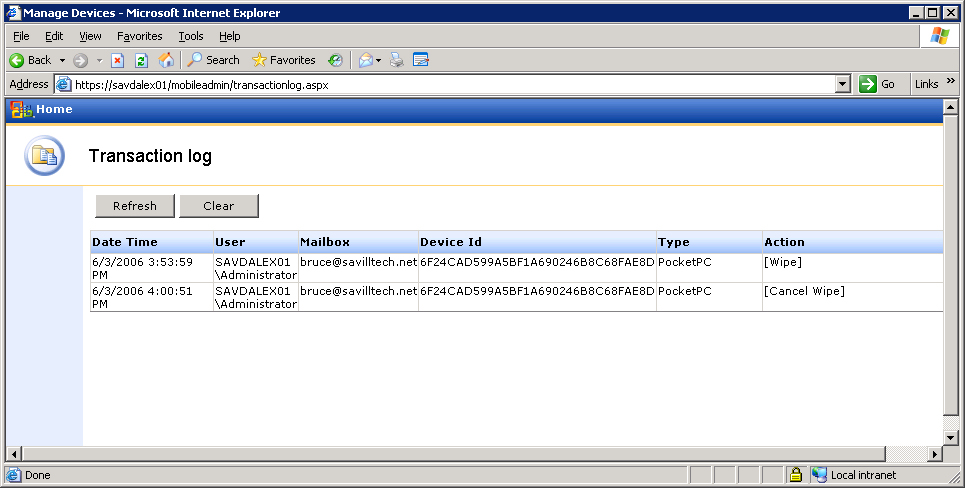Viewport: 965px width, 488px height.
Task: Open the File menu
Action: tap(21, 36)
